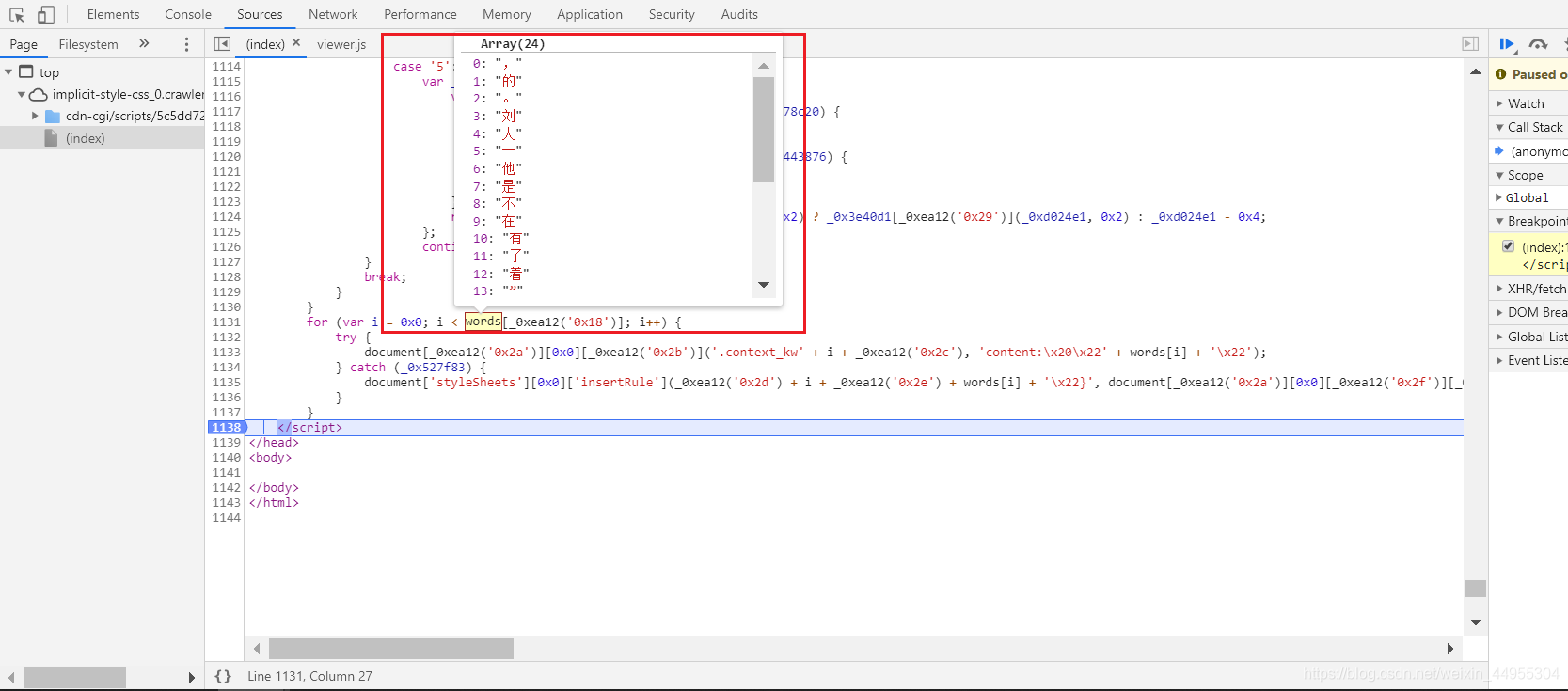Click the Line 1131, Column 27 status
Screen dimensions: 1568x691
[309, 676]
